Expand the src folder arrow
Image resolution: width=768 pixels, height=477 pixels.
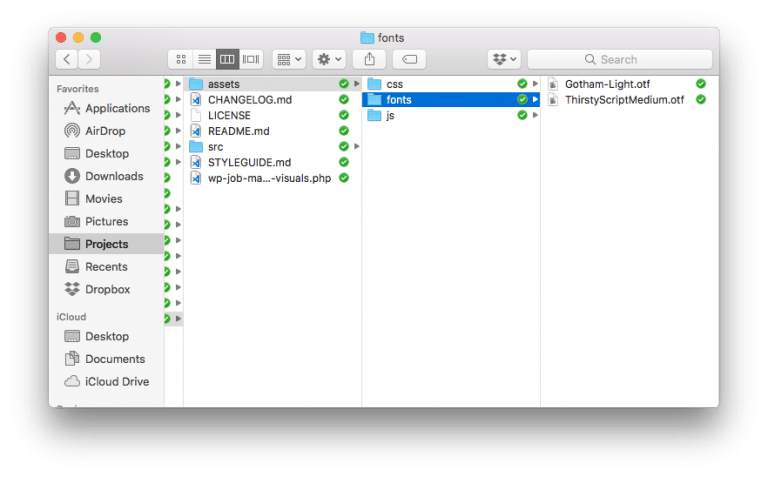pos(357,147)
